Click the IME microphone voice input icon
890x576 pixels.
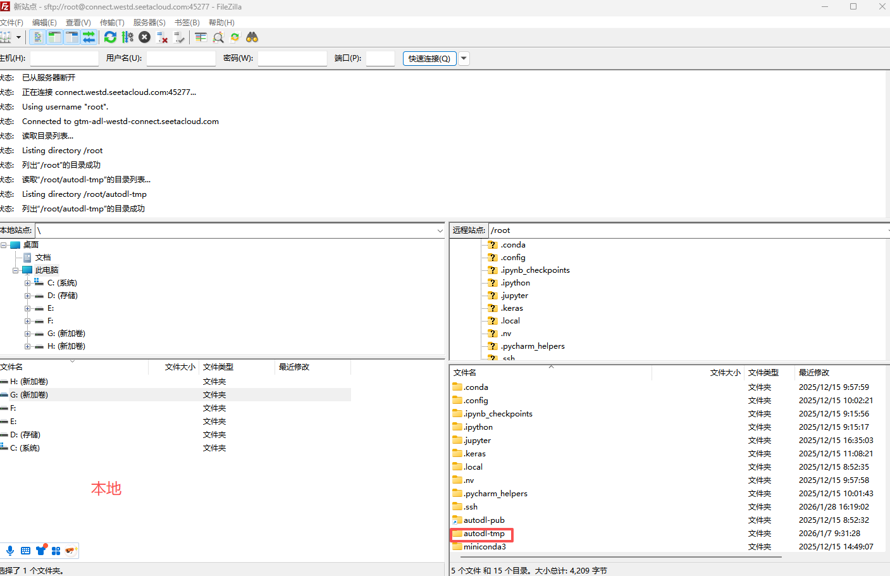coord(10,550)
